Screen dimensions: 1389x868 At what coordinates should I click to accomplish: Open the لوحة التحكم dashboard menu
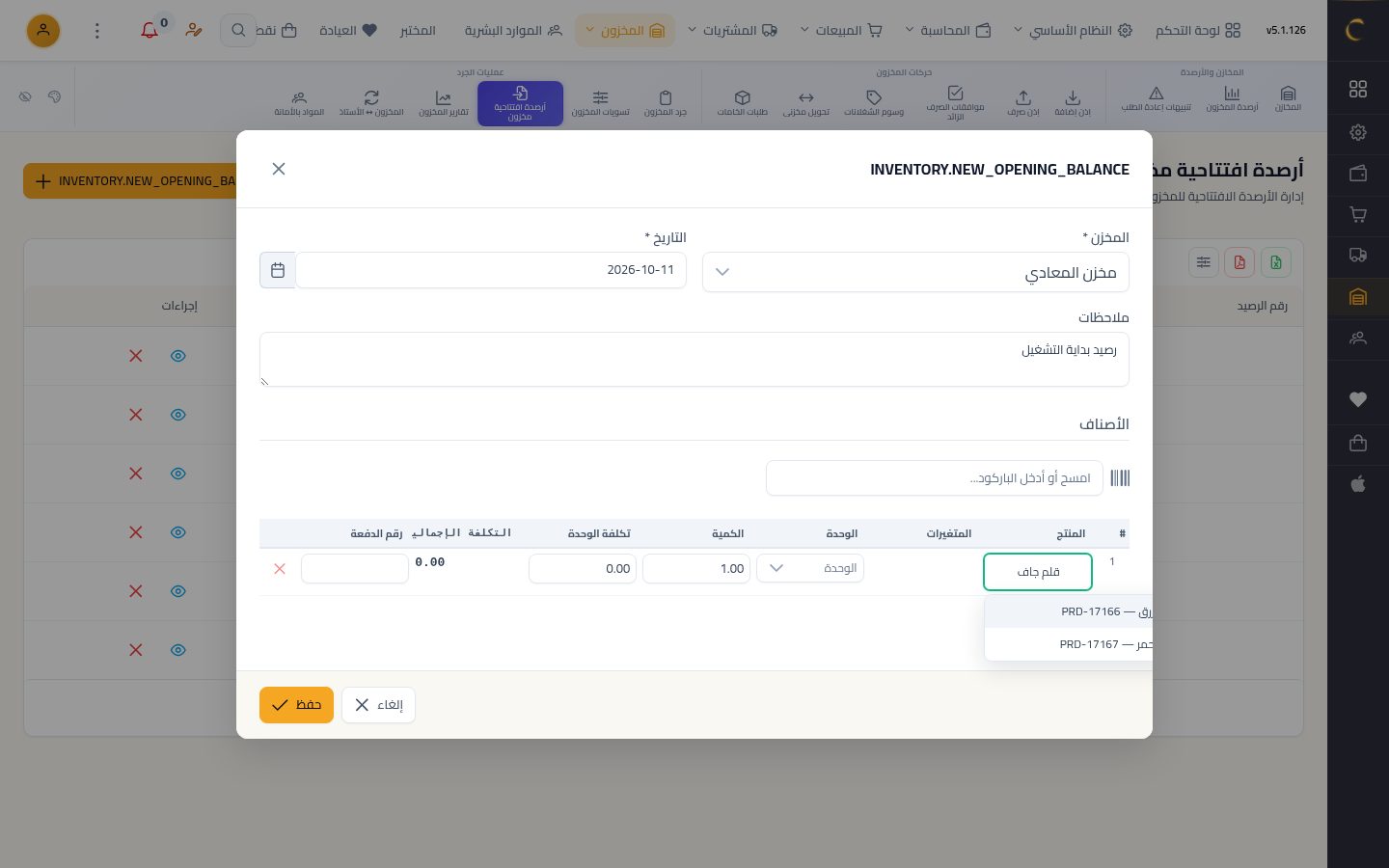(1198, 31)
